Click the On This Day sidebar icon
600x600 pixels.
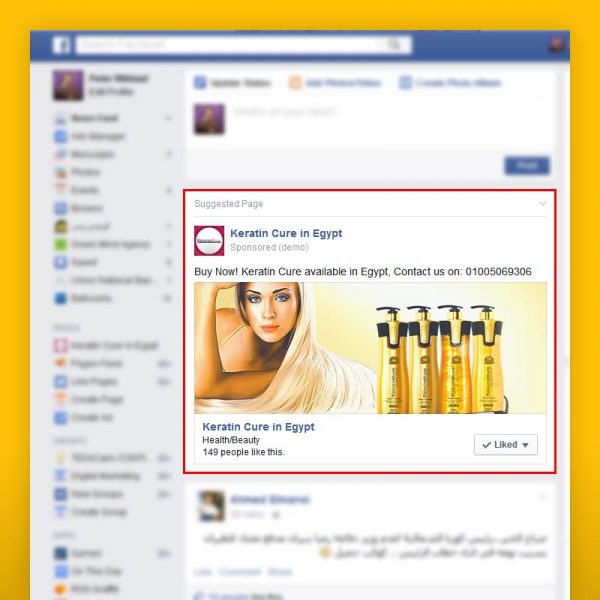tap(60, 571)
